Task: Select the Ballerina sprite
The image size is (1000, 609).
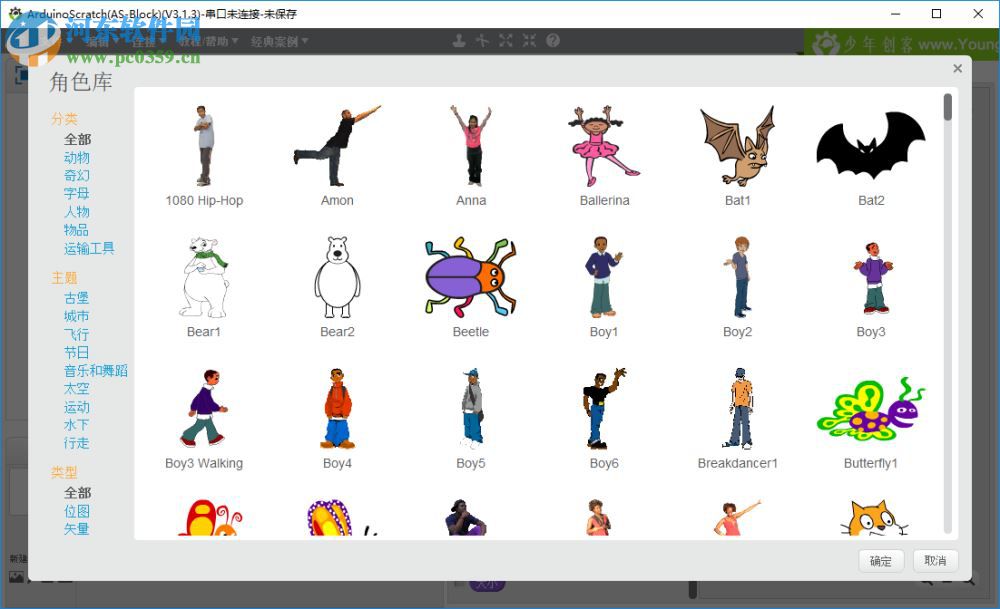Action: 604,156
